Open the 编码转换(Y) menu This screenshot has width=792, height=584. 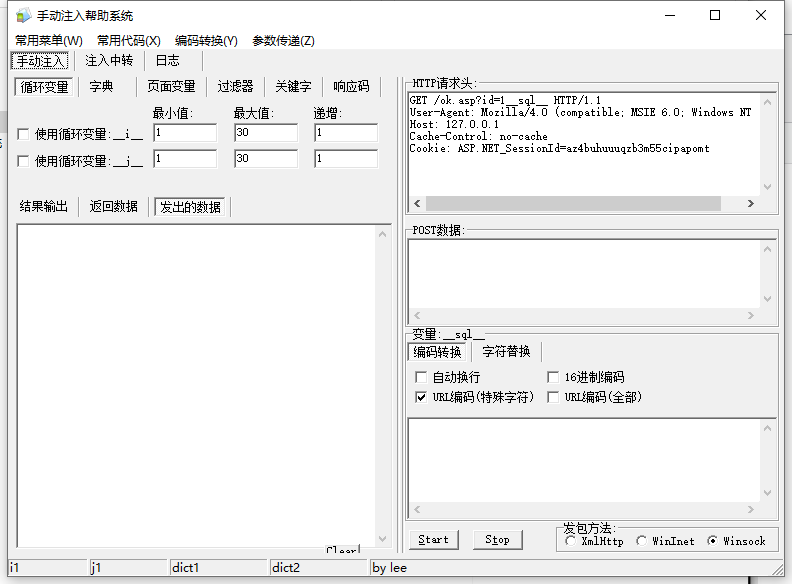click(206, 40)
